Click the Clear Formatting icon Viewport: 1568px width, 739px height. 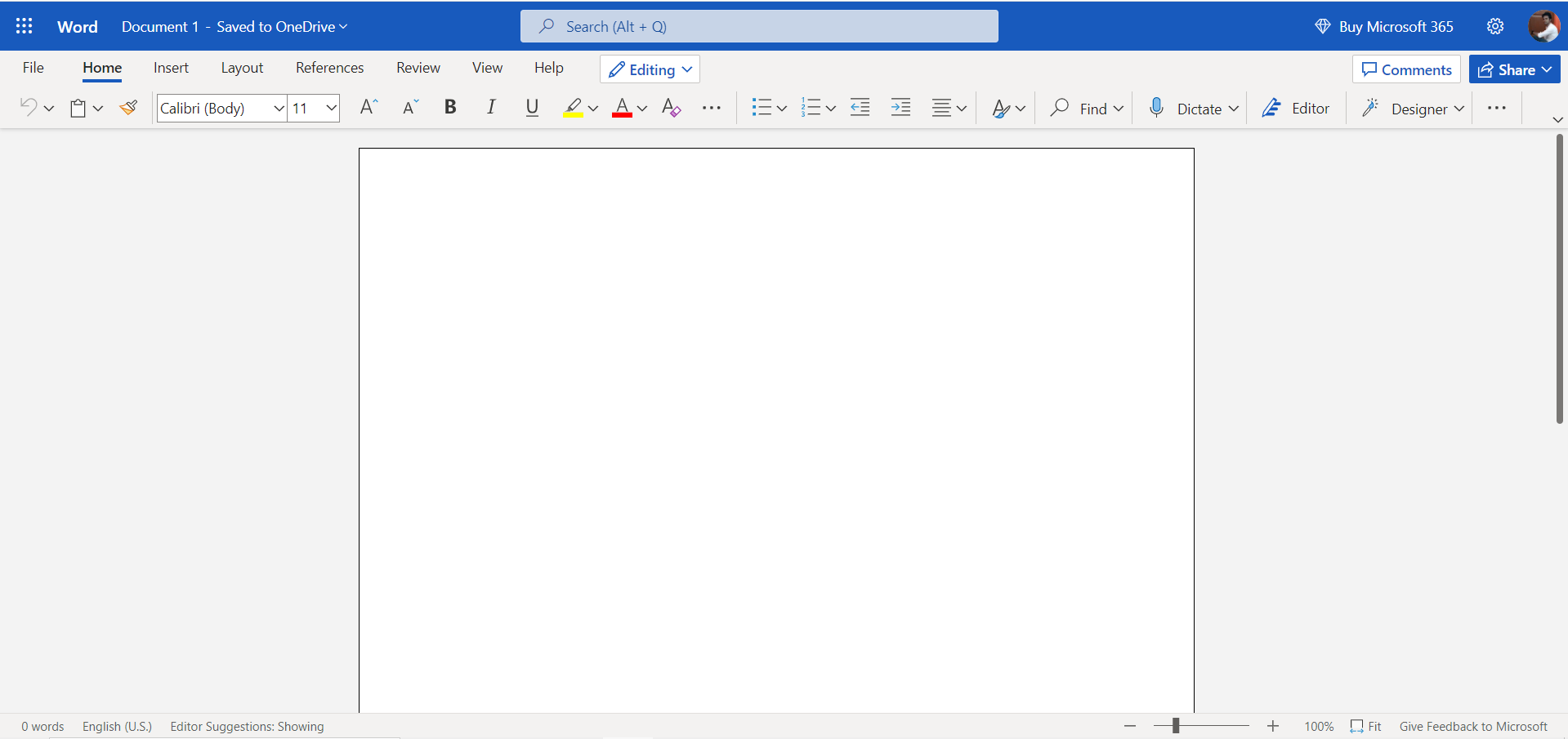point(671,108)
